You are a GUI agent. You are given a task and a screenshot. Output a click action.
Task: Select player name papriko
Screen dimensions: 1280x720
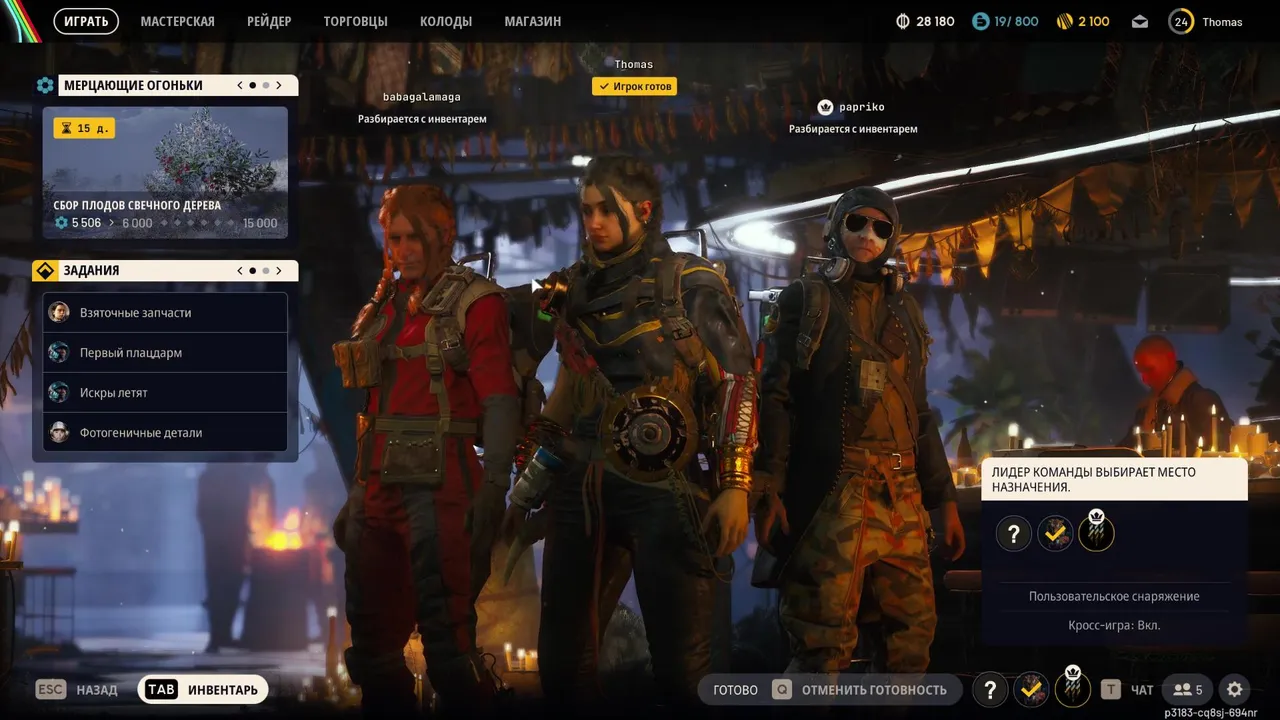pos(862,107)
